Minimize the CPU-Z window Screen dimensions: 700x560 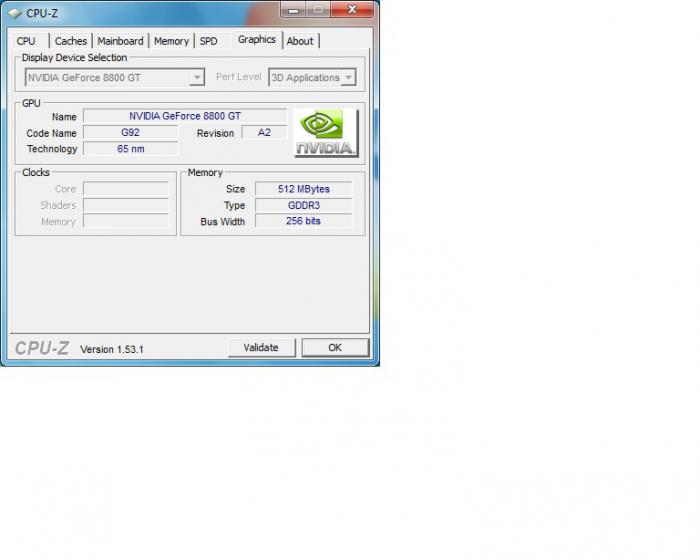click(291, 10)
